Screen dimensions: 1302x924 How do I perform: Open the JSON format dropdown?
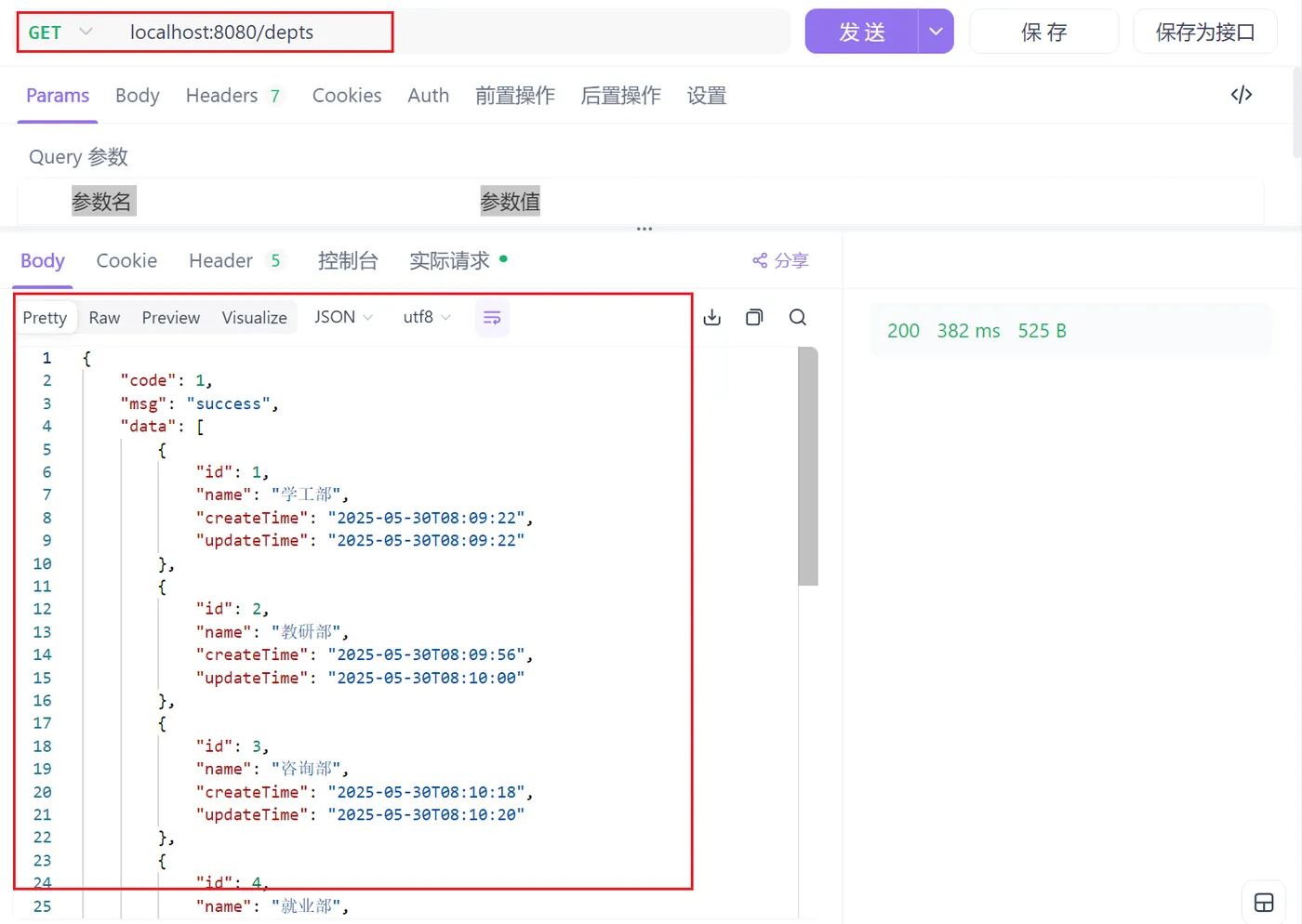click(343, 317)
